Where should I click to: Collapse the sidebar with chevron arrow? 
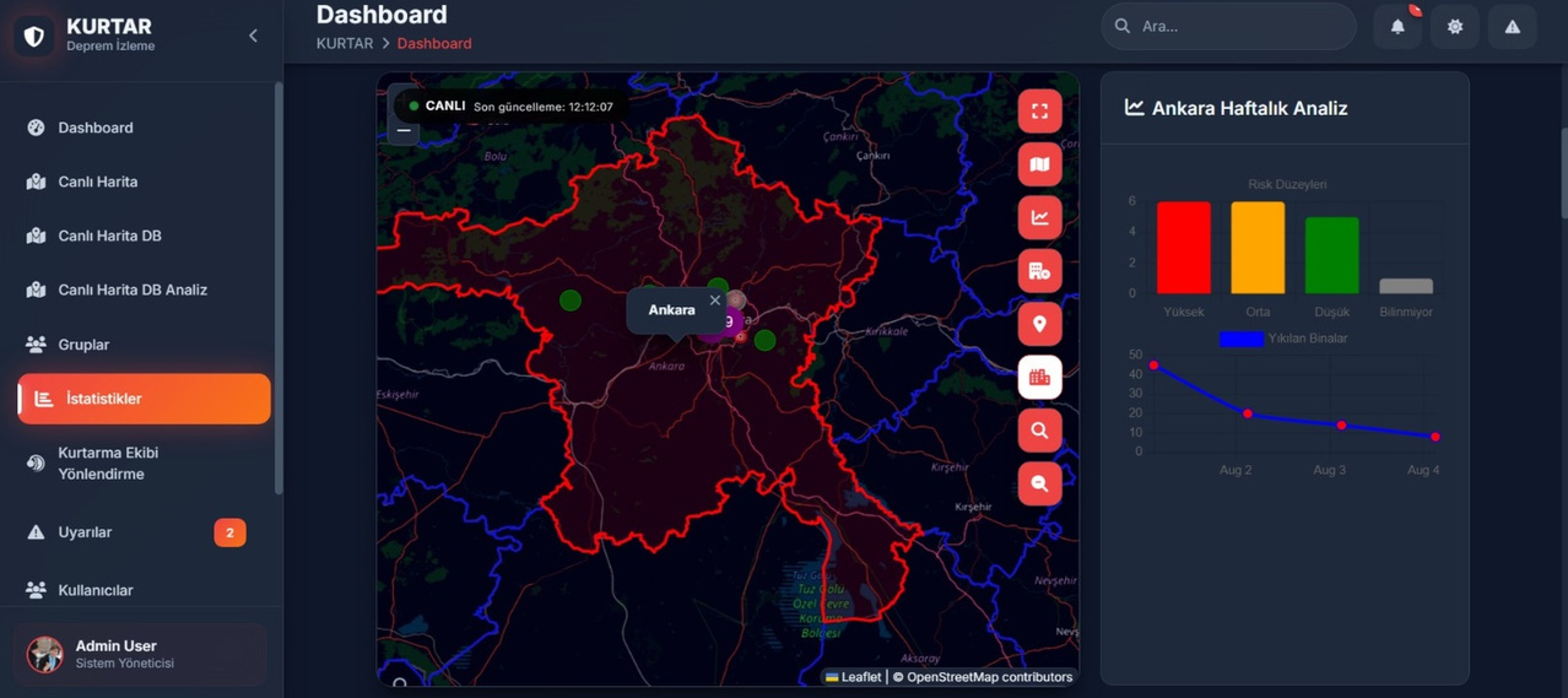pos(253,36)
